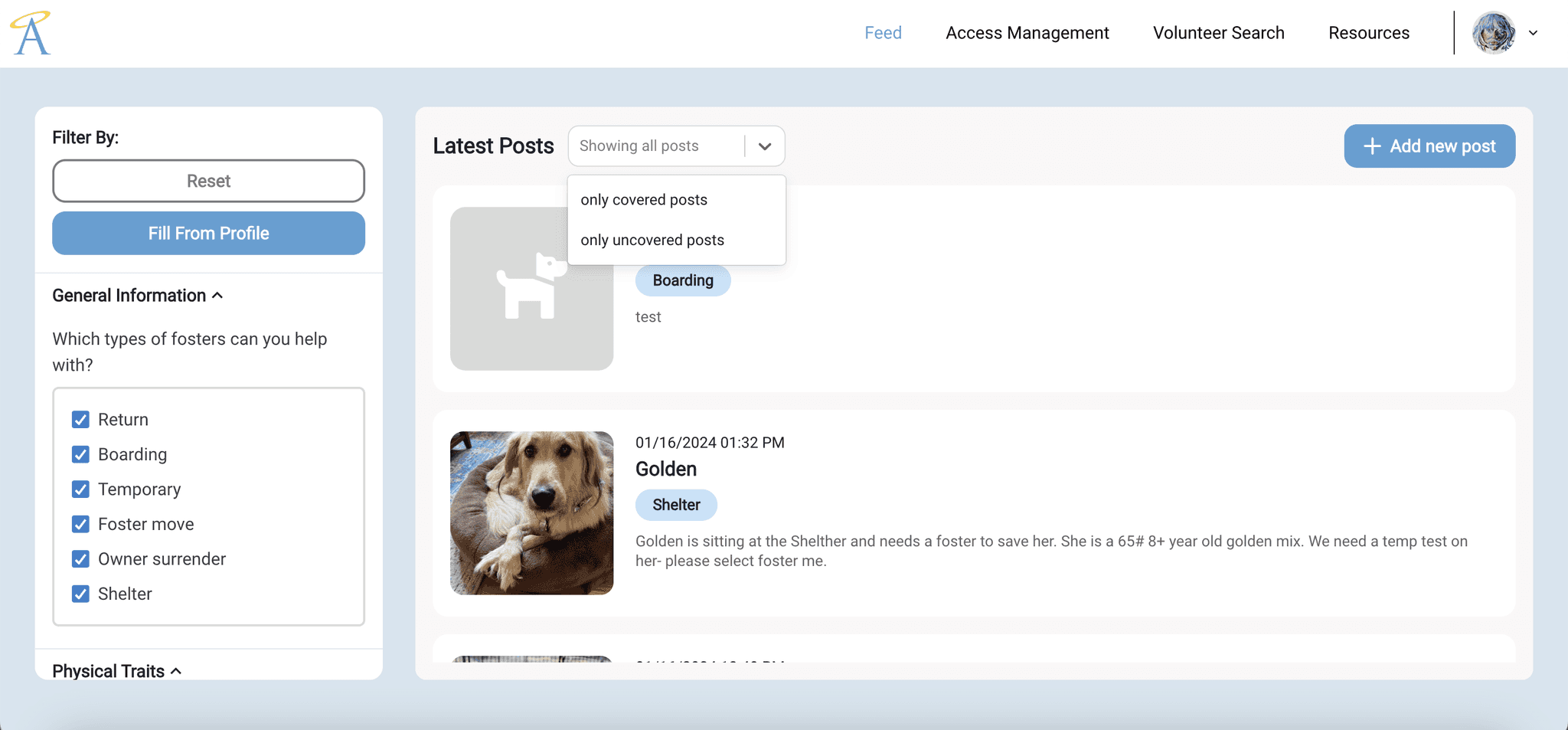Click the Reset filters button
1568x730 pixels.
coord(208,181)
